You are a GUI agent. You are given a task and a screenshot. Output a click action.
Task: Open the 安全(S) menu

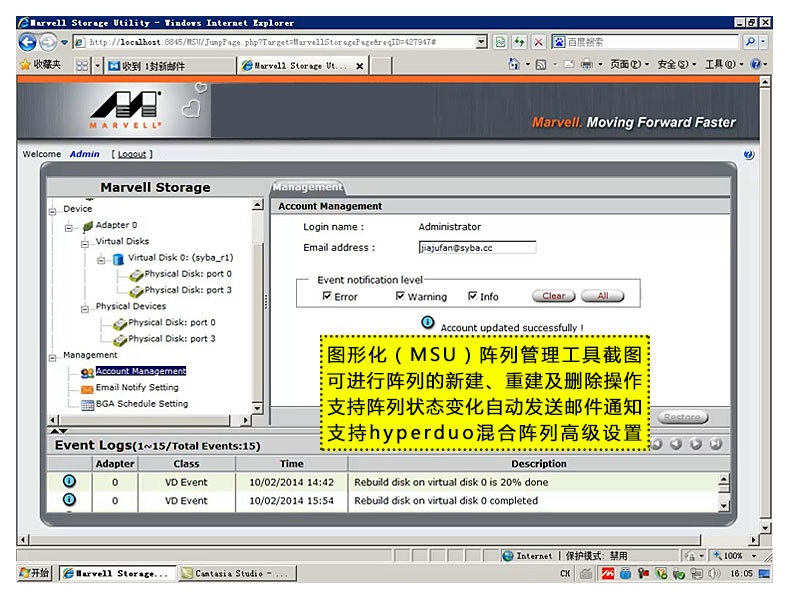click(676, 64)
